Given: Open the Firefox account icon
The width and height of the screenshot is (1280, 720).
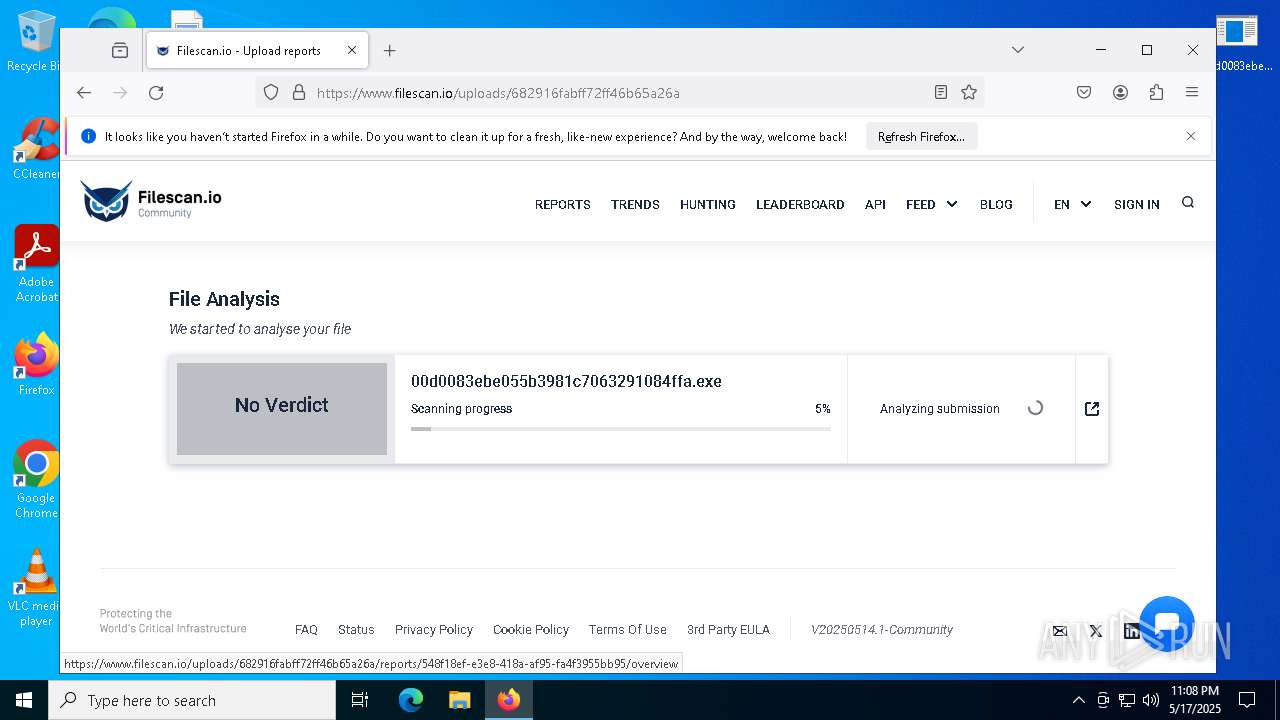Looking at the screenshot, I should [x=1120, y=92].
